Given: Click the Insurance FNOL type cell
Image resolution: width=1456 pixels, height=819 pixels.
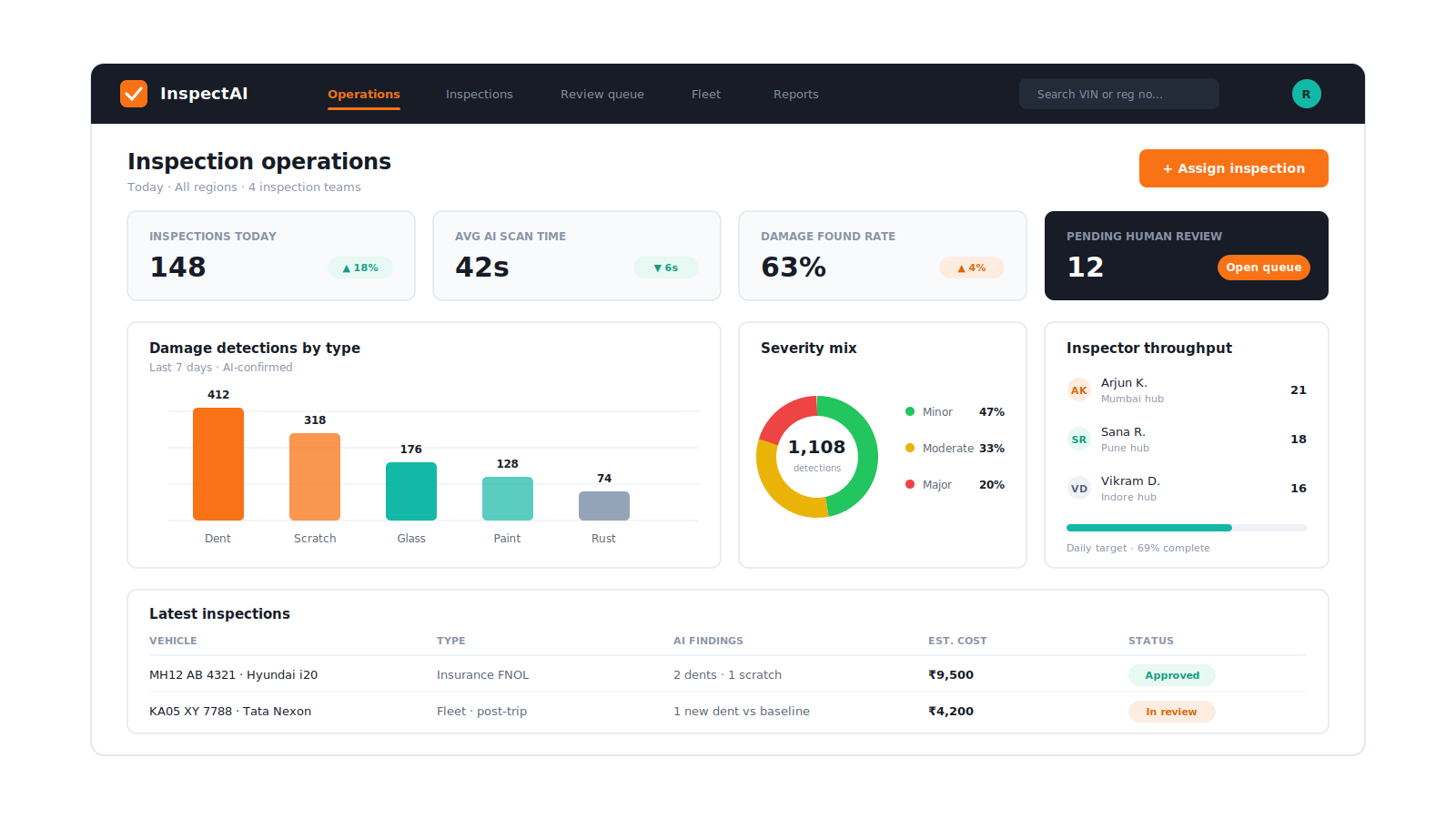Looking at the screenshot, I should click(482, 675).
